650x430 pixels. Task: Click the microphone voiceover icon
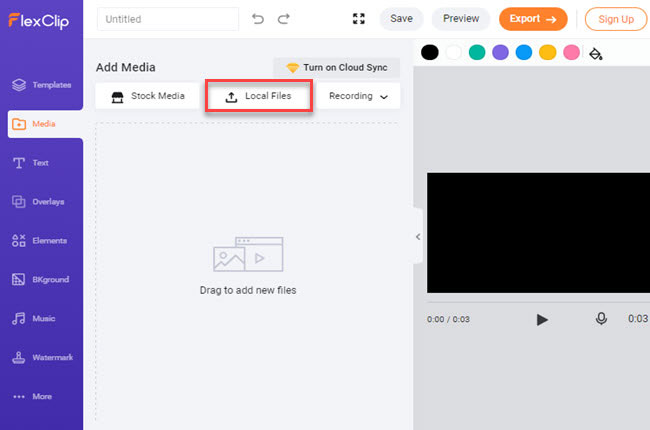pos(601,319)
